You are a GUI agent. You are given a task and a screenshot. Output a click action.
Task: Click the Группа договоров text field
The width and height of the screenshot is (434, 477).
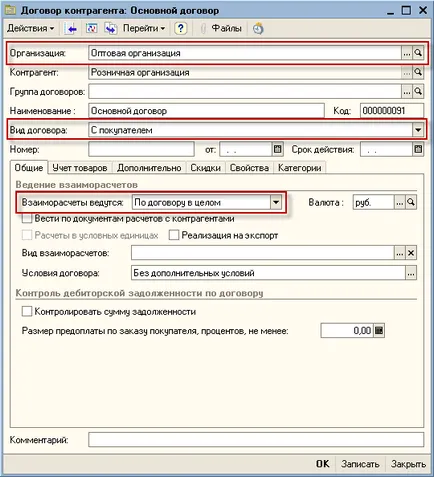[245, 92]
